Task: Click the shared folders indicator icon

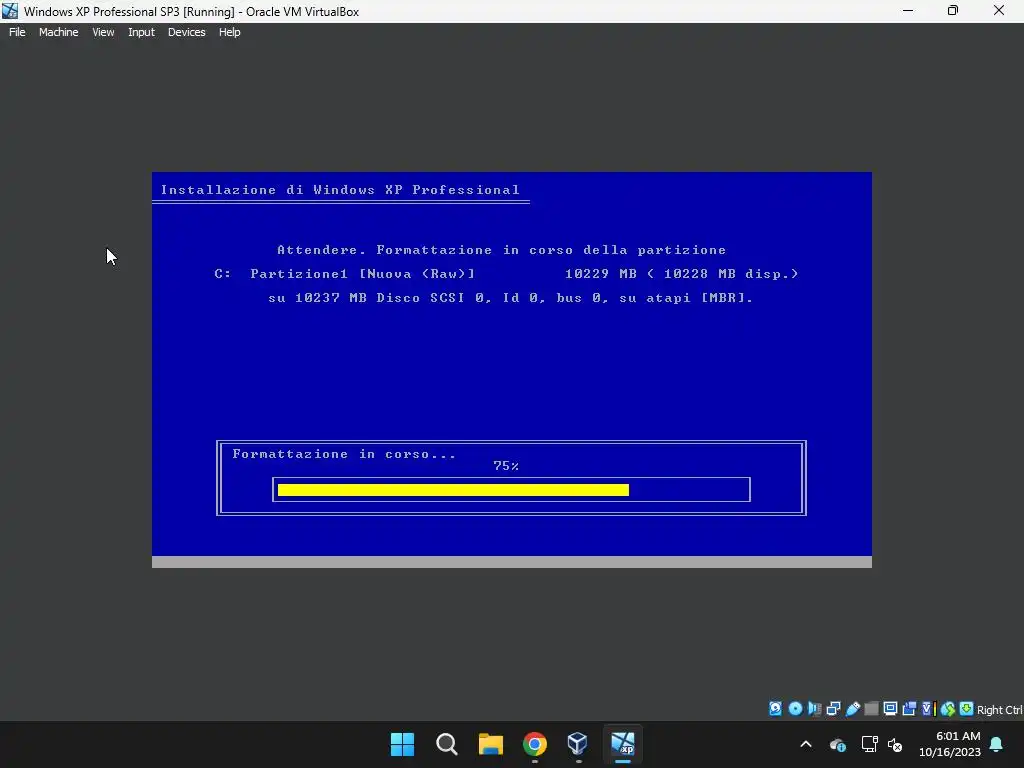Action: point(871,709)
